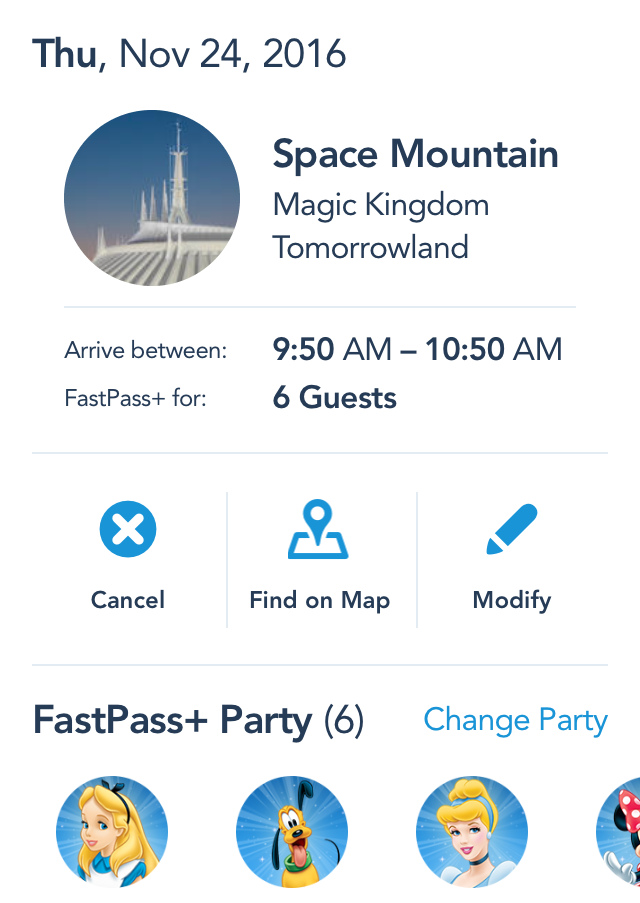Tap the Minnie Mouse avatar
Image resolution: width=640 pixels, height=903 pixels.
[618, 832]
